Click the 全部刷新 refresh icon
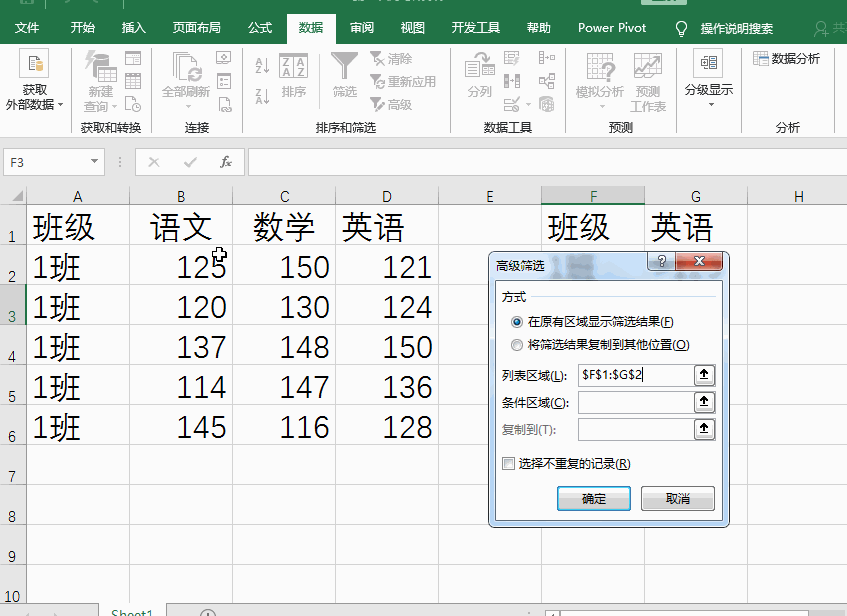 click(x=186, y=66)
